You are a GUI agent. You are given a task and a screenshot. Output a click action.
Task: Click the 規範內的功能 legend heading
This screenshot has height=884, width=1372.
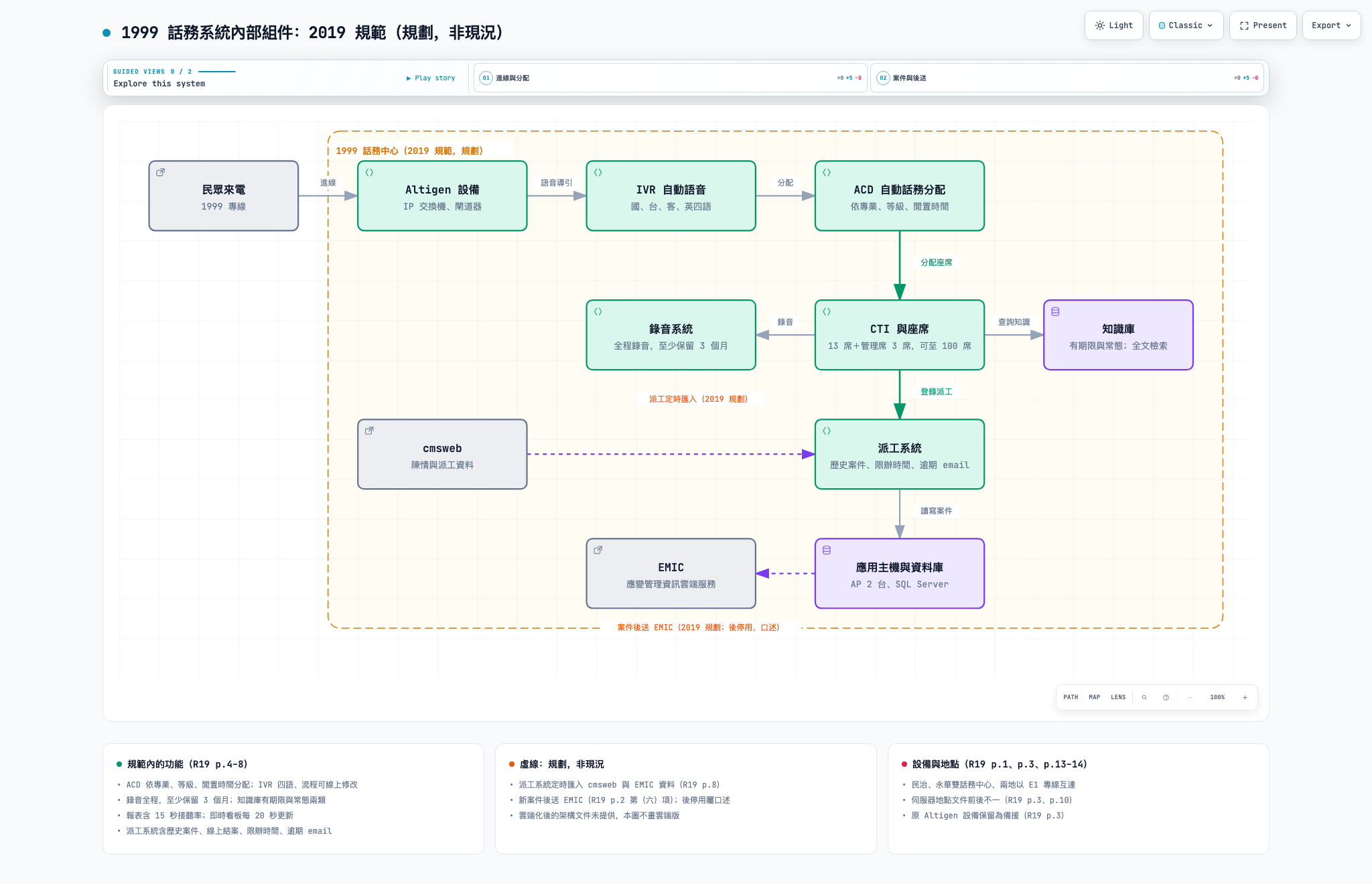point(187,764)
